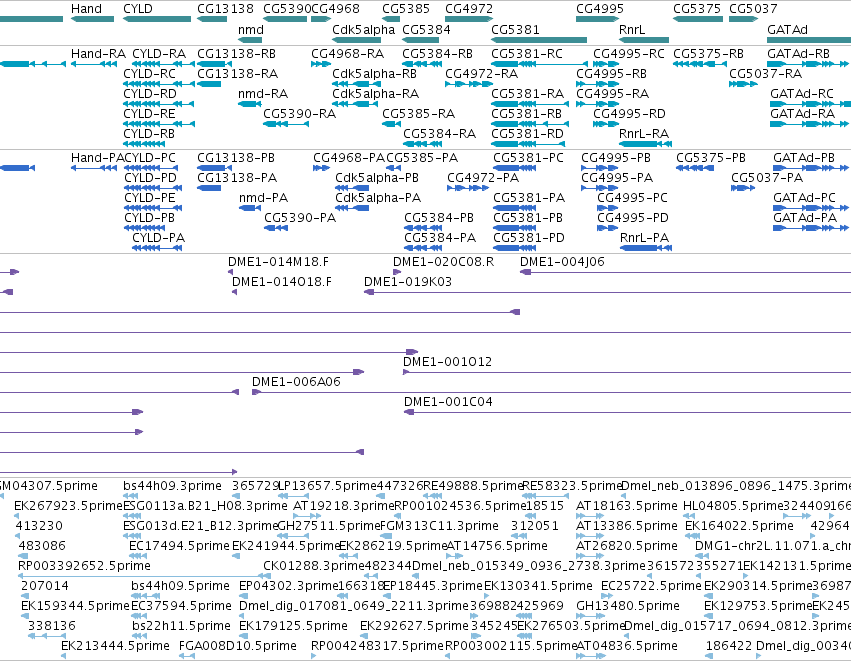
Task: Select the GATAd-RC transcript label
Action: coord(802,94)
